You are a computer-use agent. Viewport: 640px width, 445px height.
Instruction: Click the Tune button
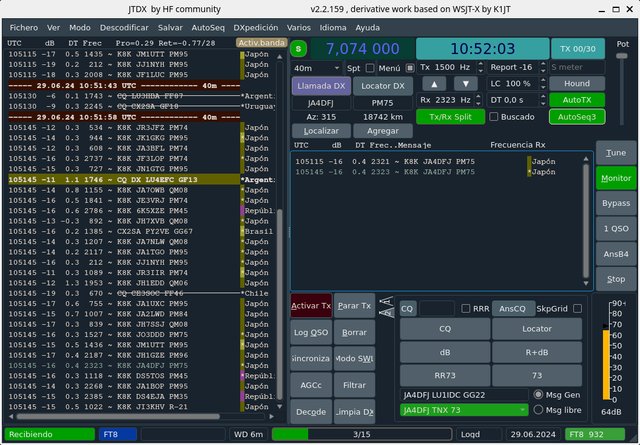pyautogui.click(x=616, y=153)
